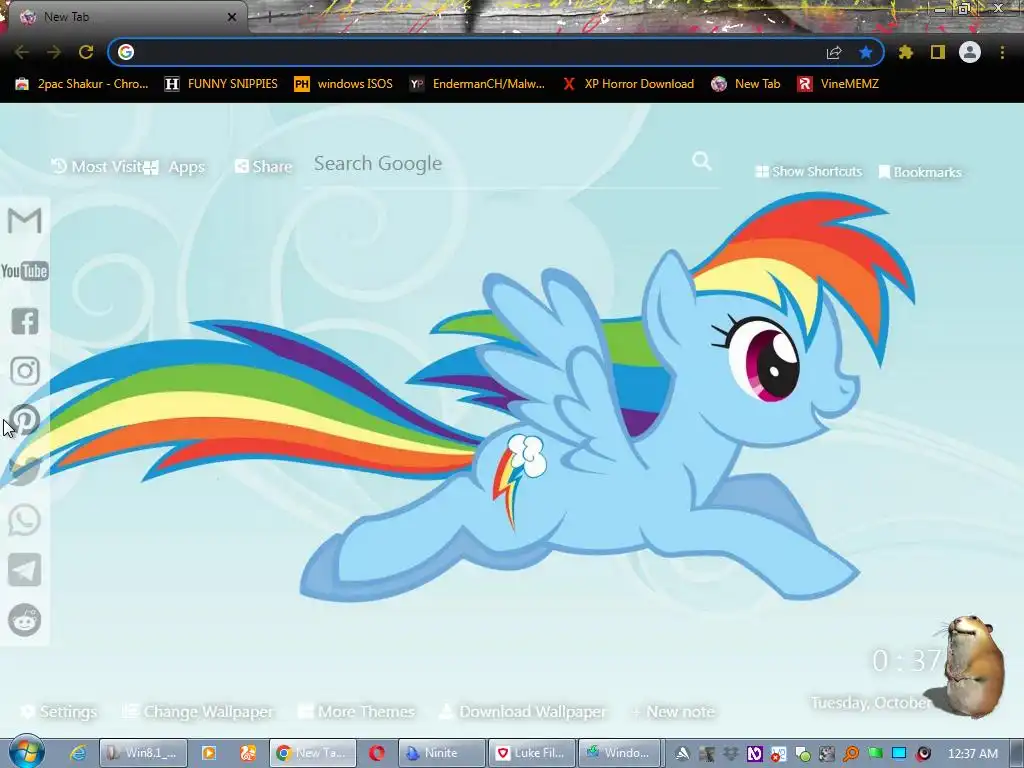Open WhatsApp from the sidebar
This screenshot has width=1024, height=768.
[25, 520]
